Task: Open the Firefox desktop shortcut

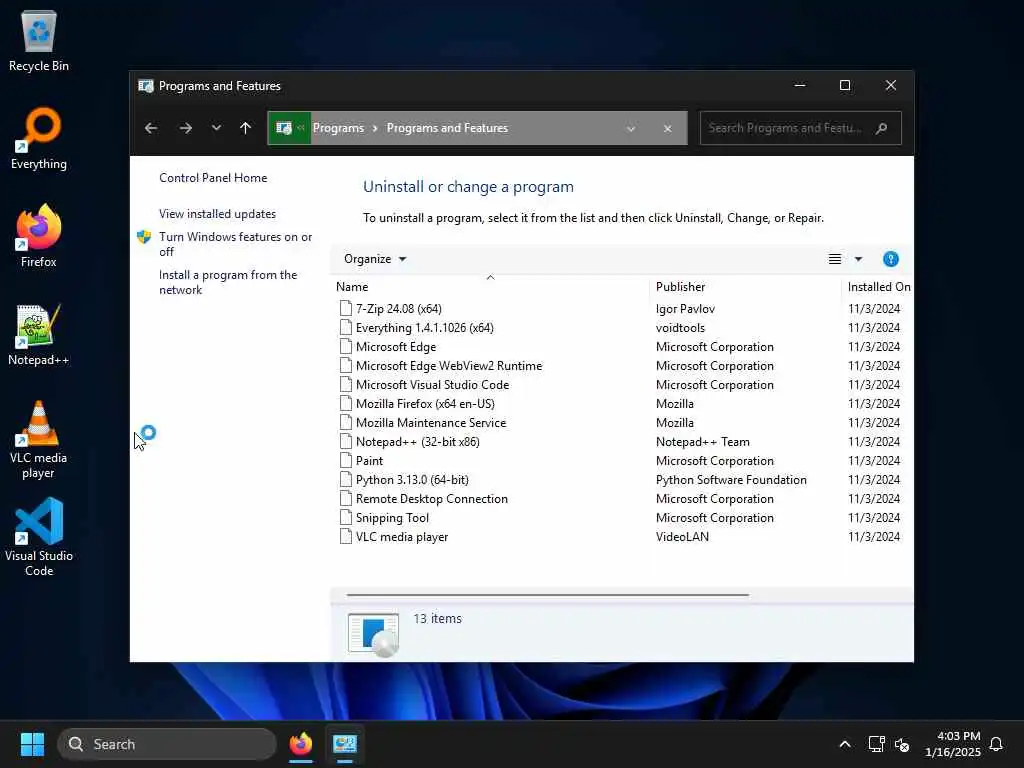Action: (39, 236)
